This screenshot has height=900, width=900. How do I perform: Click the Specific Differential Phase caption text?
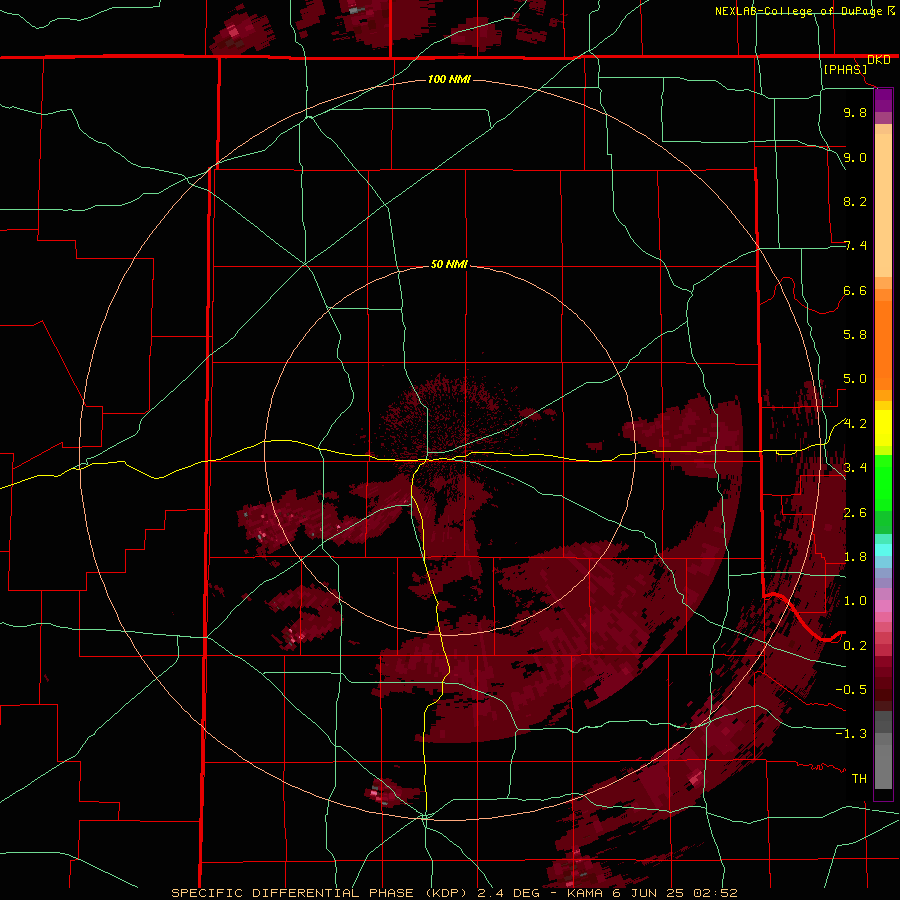[x=454, y=893]
